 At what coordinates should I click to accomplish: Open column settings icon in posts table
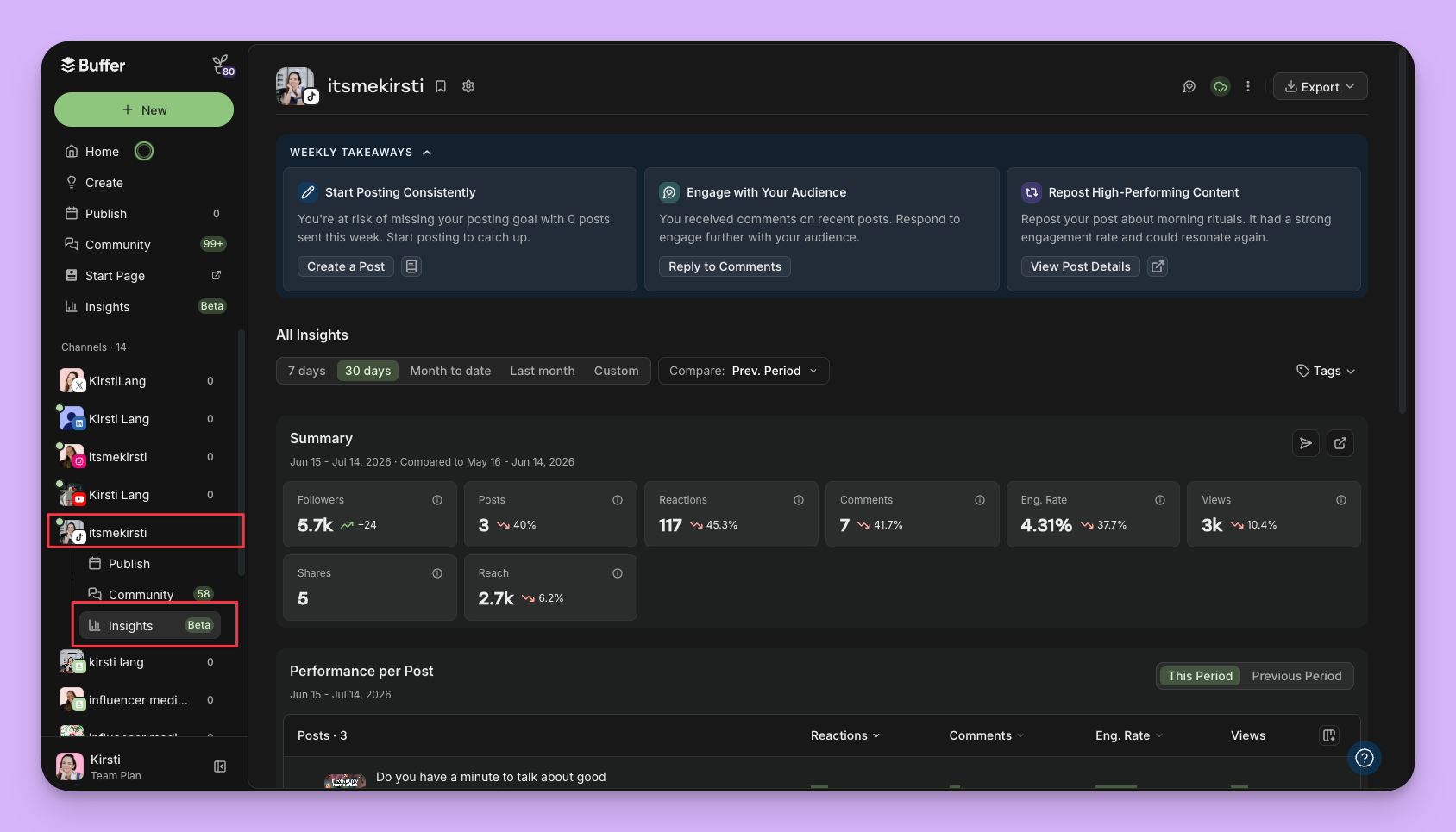pyautogui.click(x=1329, y=735)
